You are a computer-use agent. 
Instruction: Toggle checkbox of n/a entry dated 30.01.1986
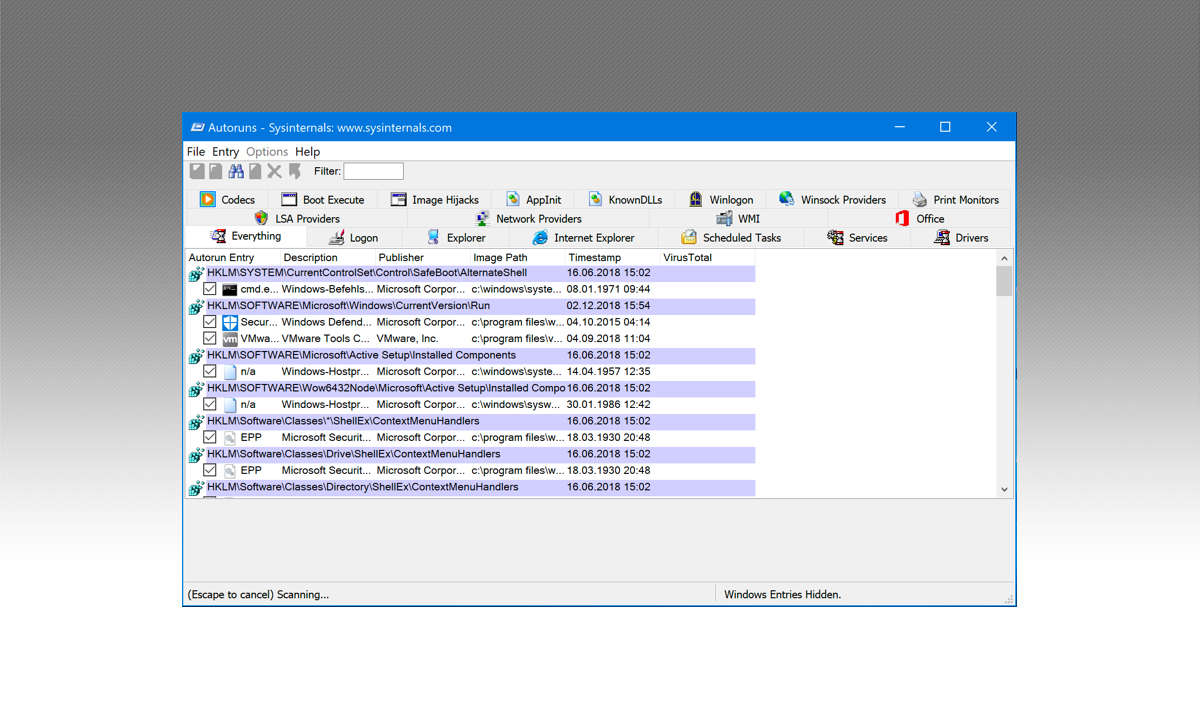point(210,405)
